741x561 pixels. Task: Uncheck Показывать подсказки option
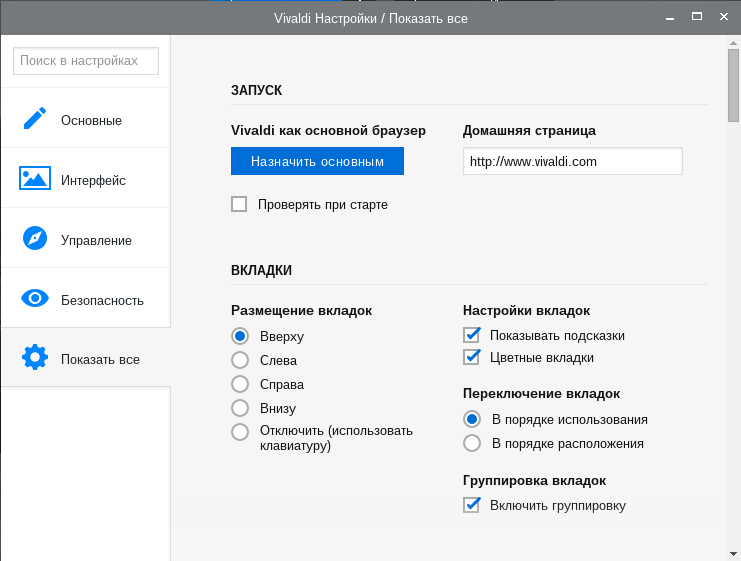coord(472,335)
